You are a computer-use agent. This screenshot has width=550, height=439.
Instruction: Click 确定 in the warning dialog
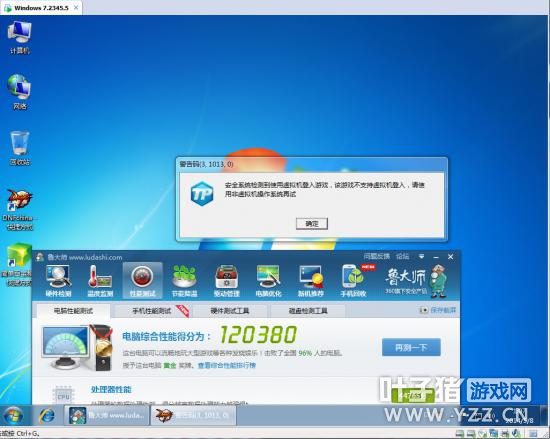(312, 223)
